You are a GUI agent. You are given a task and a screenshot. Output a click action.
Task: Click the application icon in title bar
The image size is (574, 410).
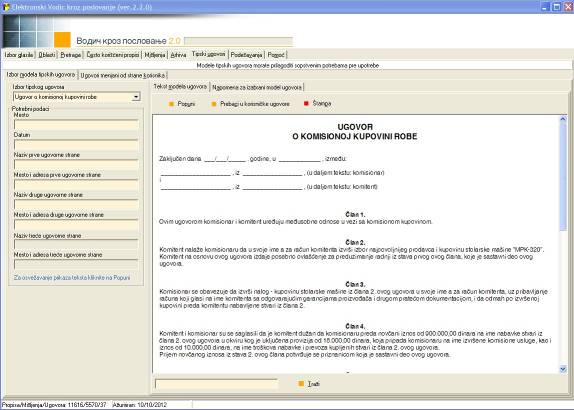6,7
